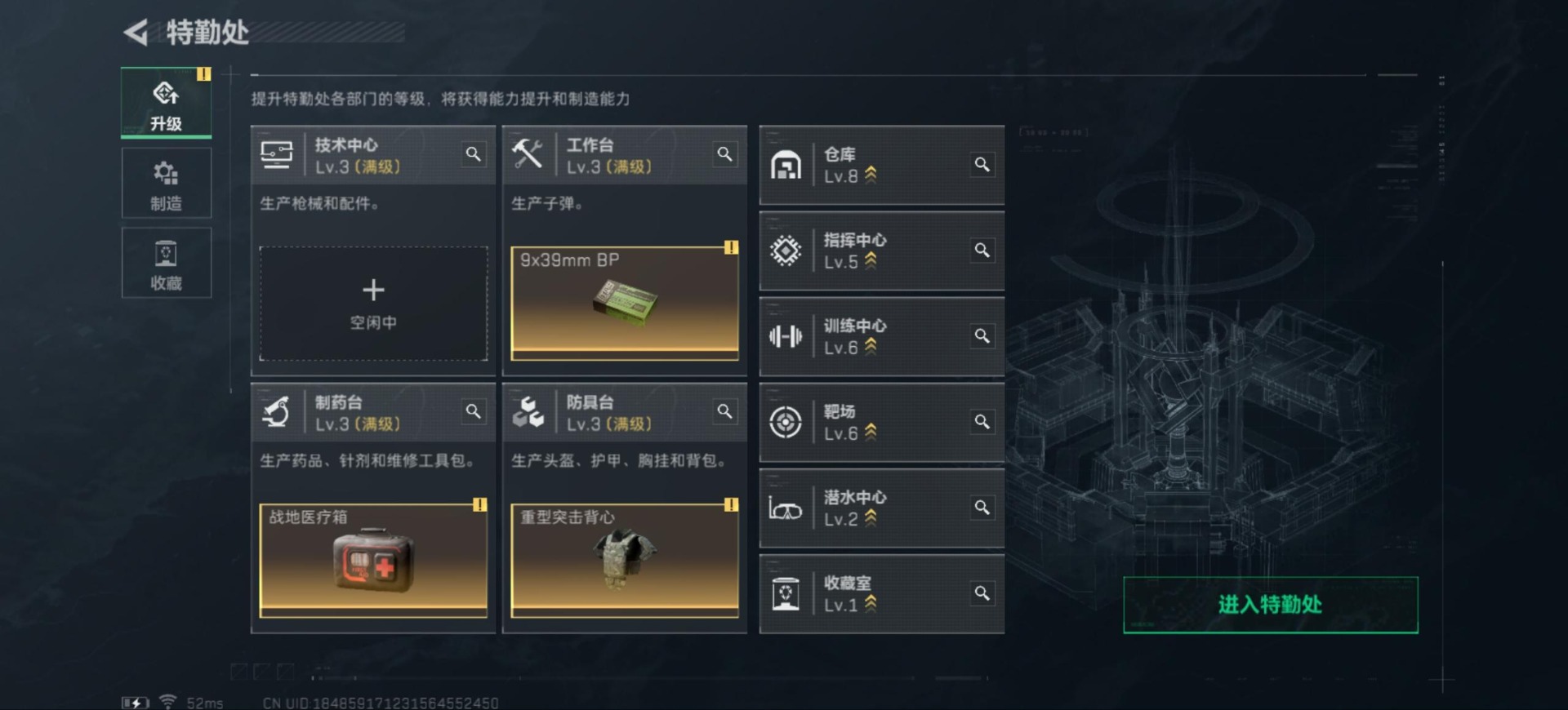
Task: View 仓库 details via magnifier icon
Action: 982,165
